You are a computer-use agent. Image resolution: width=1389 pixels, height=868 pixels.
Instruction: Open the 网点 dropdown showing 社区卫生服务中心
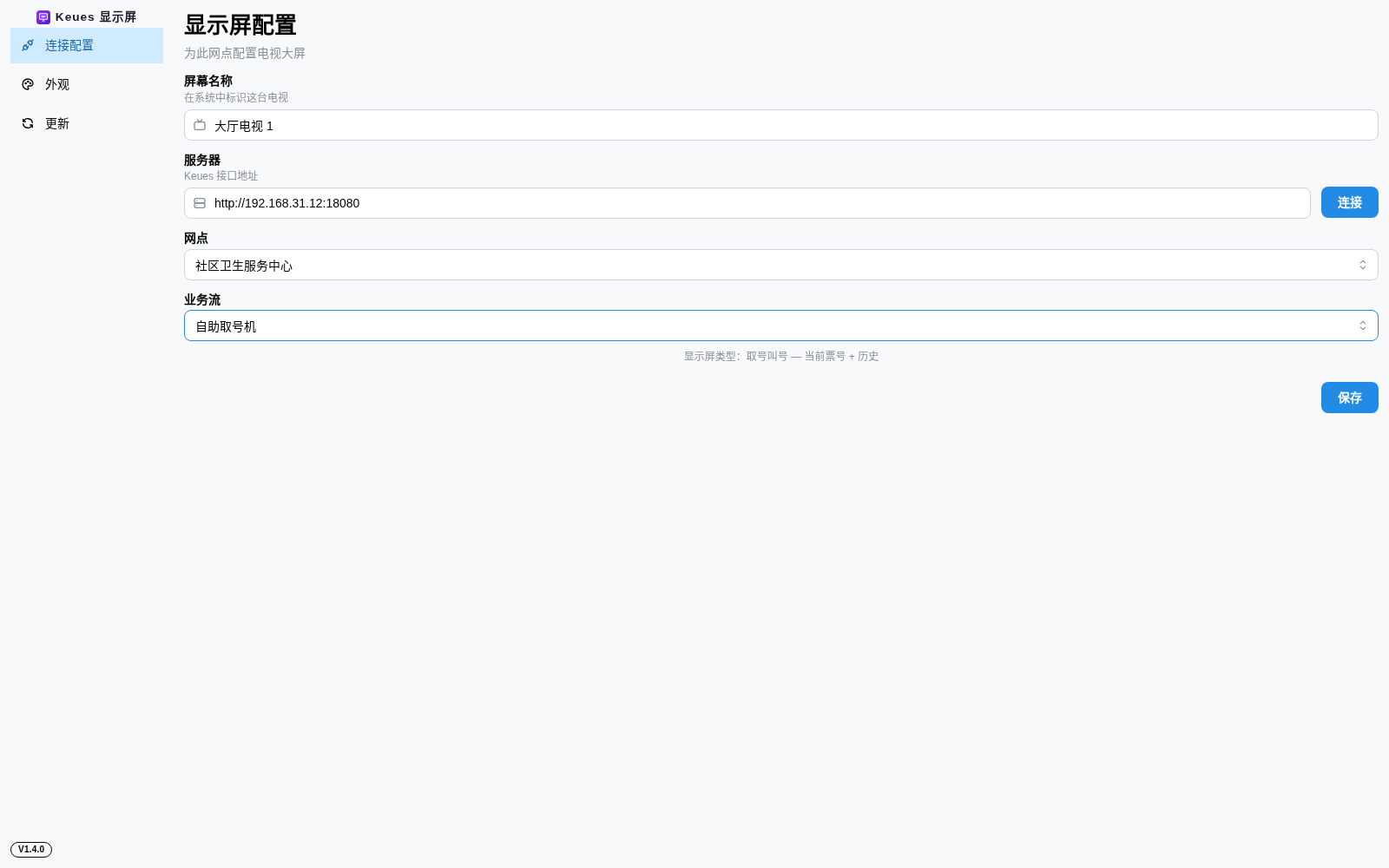coord(780,265)
